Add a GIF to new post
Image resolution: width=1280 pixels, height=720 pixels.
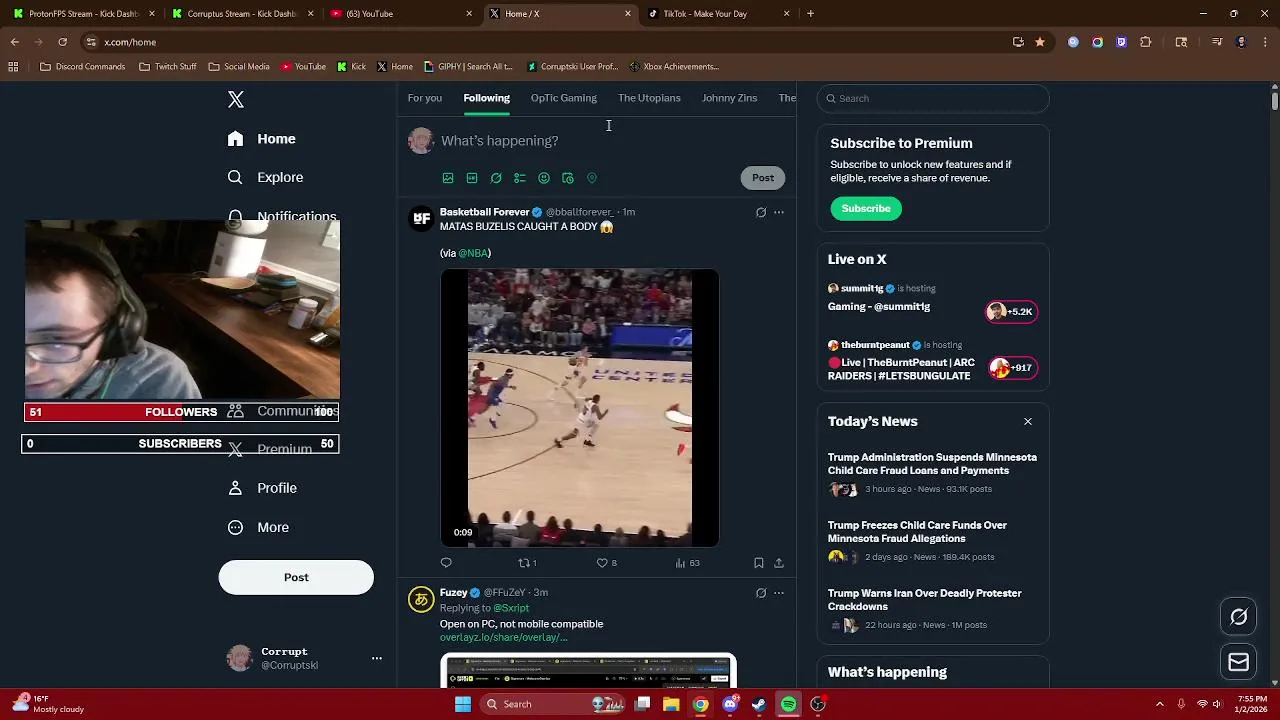pos(472,178)
